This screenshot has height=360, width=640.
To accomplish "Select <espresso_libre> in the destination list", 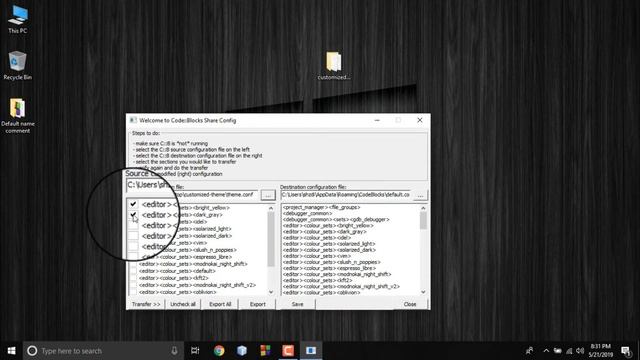I will click(x=329, y=268).
